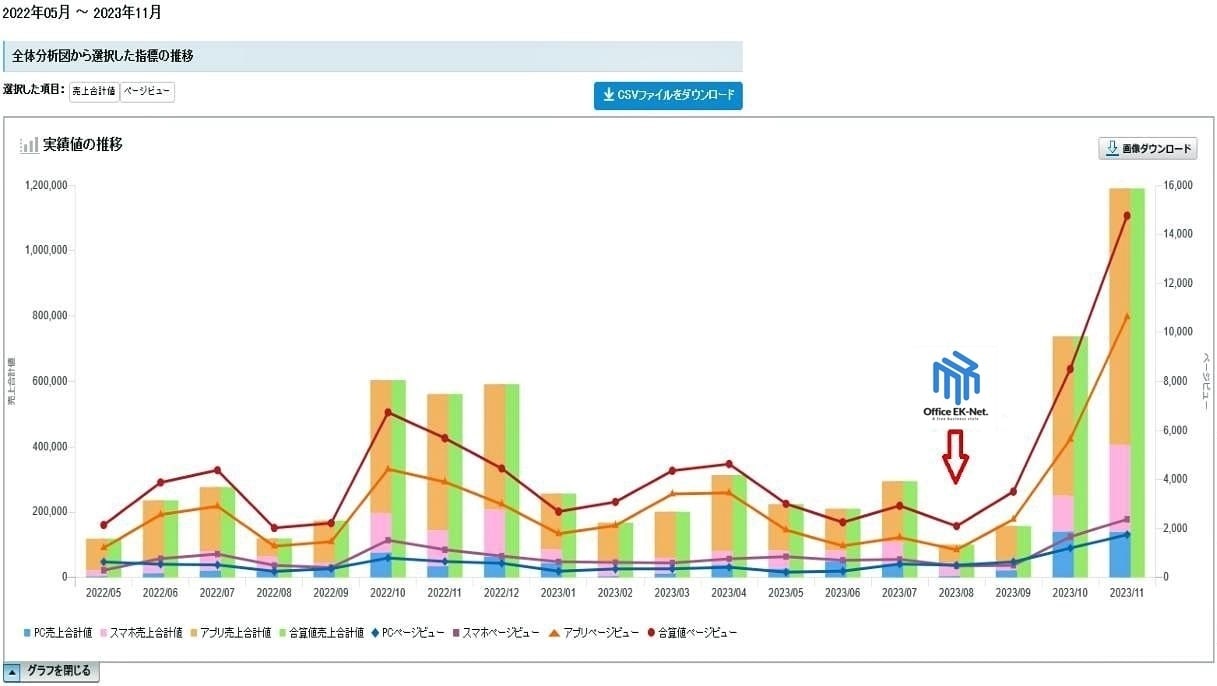This screenshot has width=1217, height=686.
Task: Click the green 合算値 bar for 2022/10
Action: [x=398, y=478]
